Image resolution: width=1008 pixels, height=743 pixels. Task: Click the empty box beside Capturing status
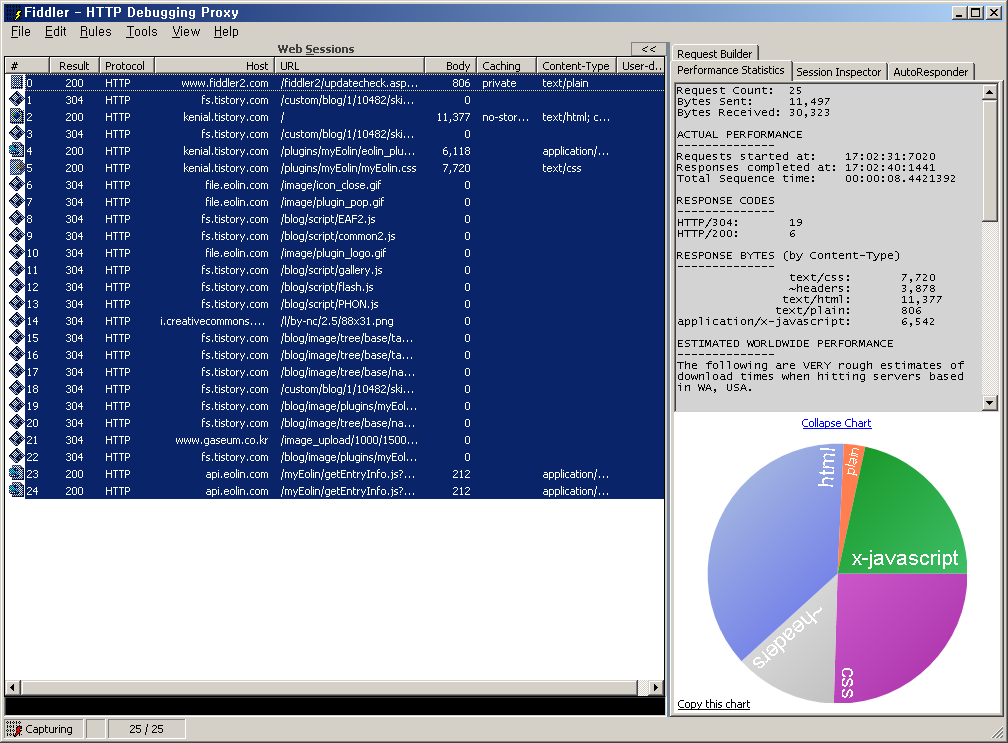[95, 729]
